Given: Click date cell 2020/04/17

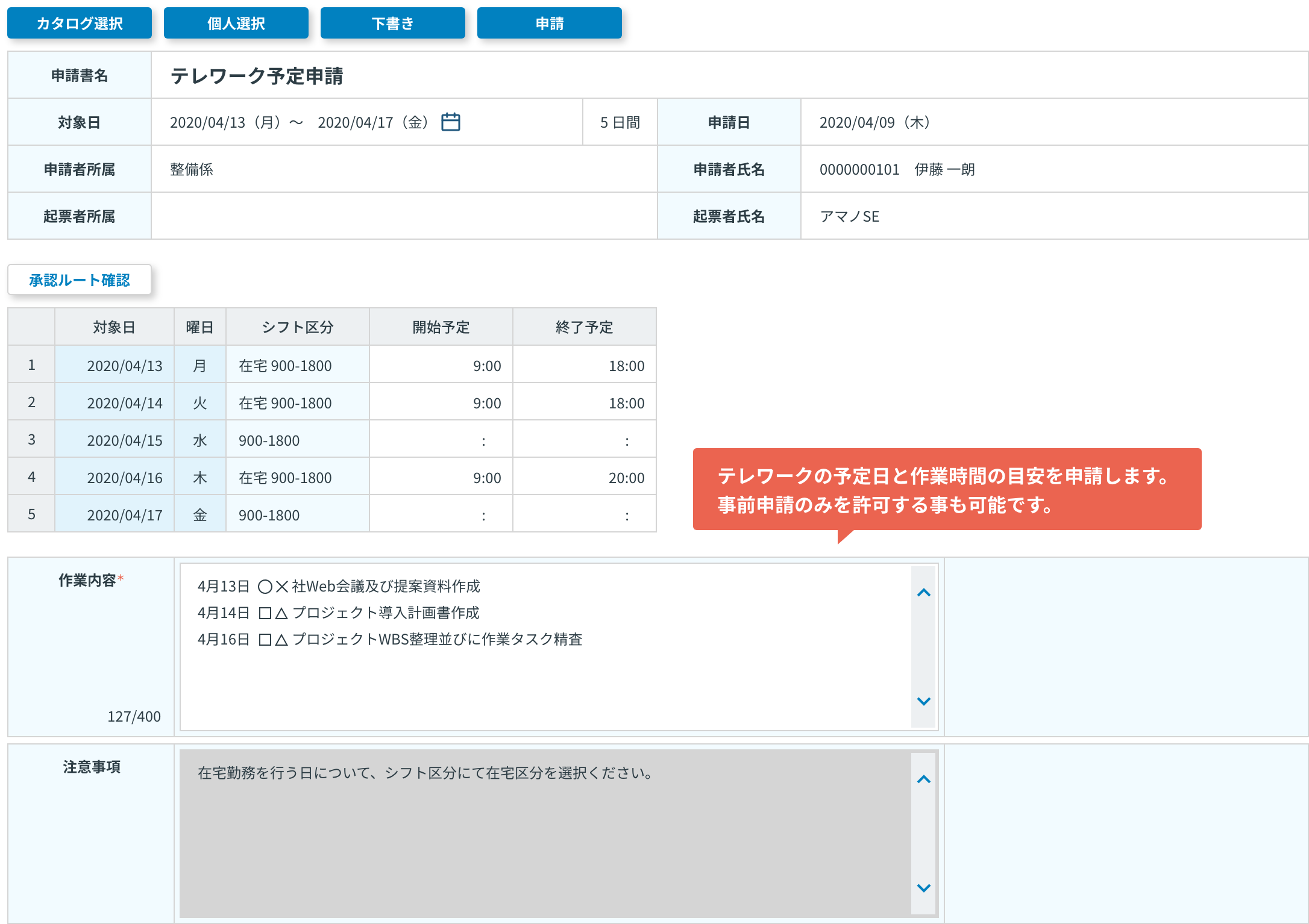Looking at the screenshot, I should [115, 514].
